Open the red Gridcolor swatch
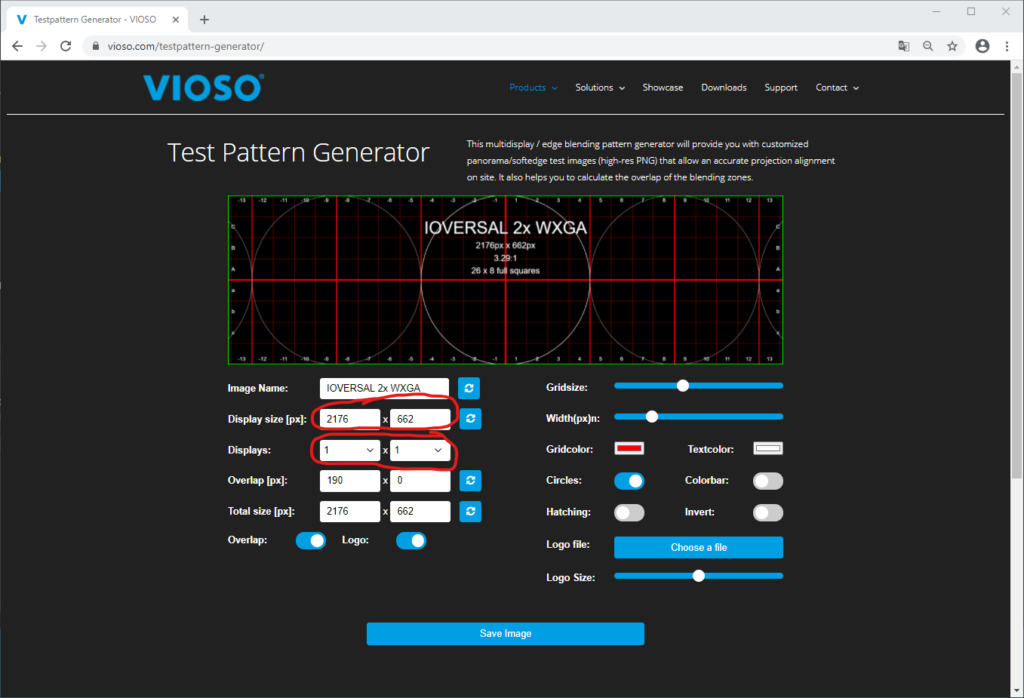The height and width of the screenshot is (698, 1024). click(629, 449)
